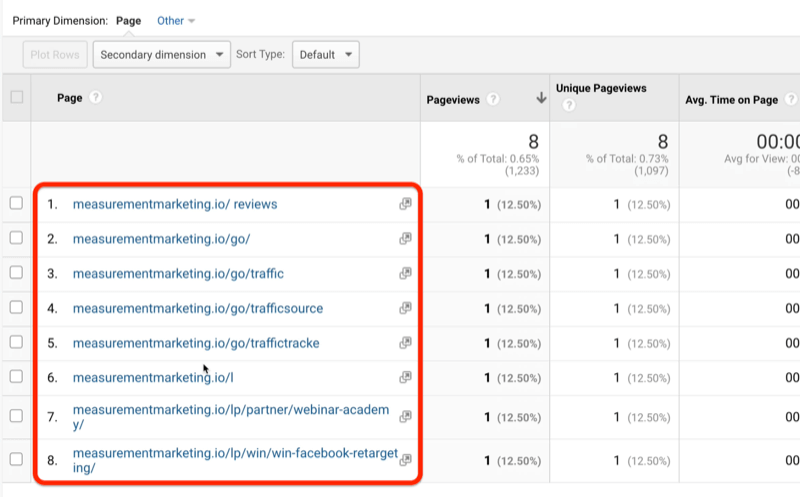Click the Primary Dimension: label
This screenshot has width=800, height=497.
[x=60, y=21]
